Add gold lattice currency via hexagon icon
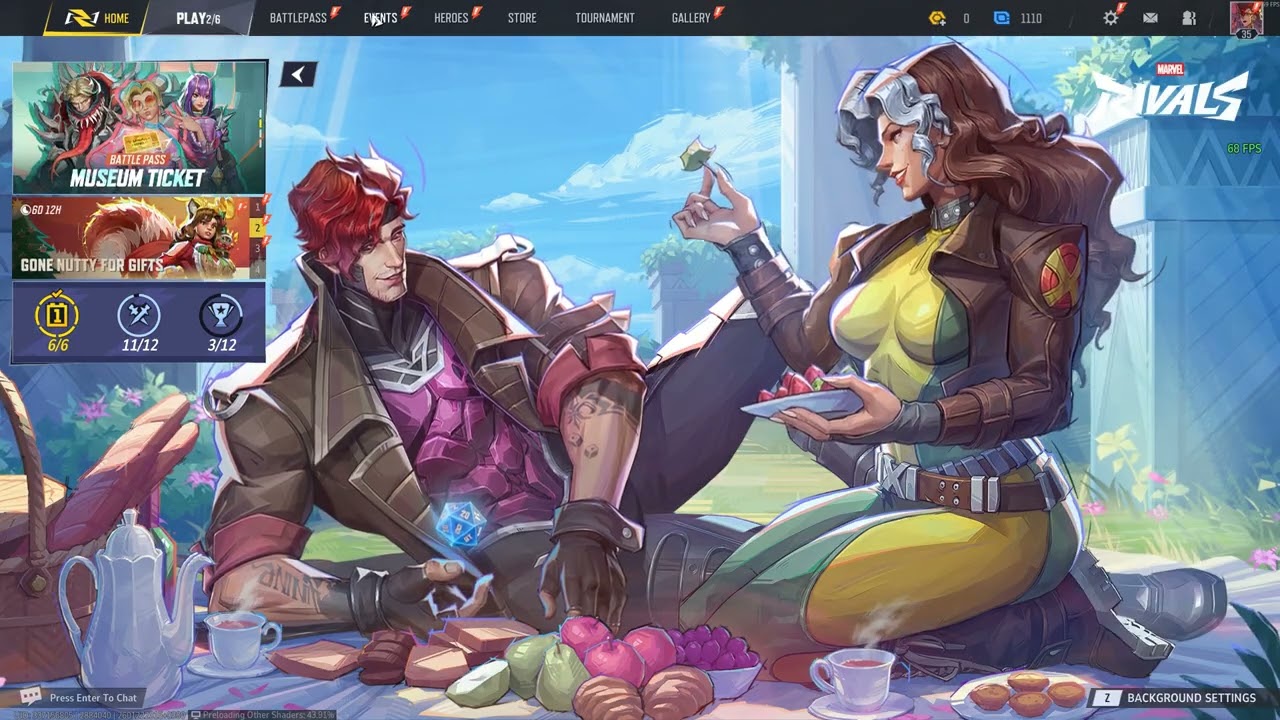The width and height of the screenshot is (1280, 720). (937, 18)
